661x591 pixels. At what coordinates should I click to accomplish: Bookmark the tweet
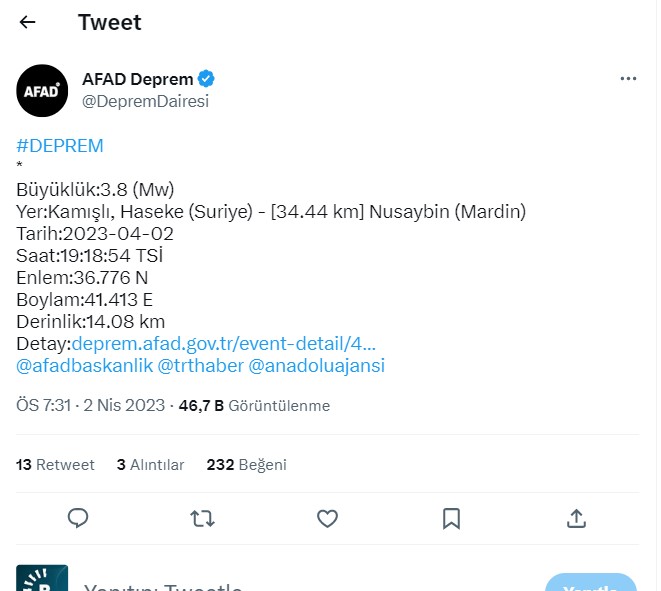451,518
